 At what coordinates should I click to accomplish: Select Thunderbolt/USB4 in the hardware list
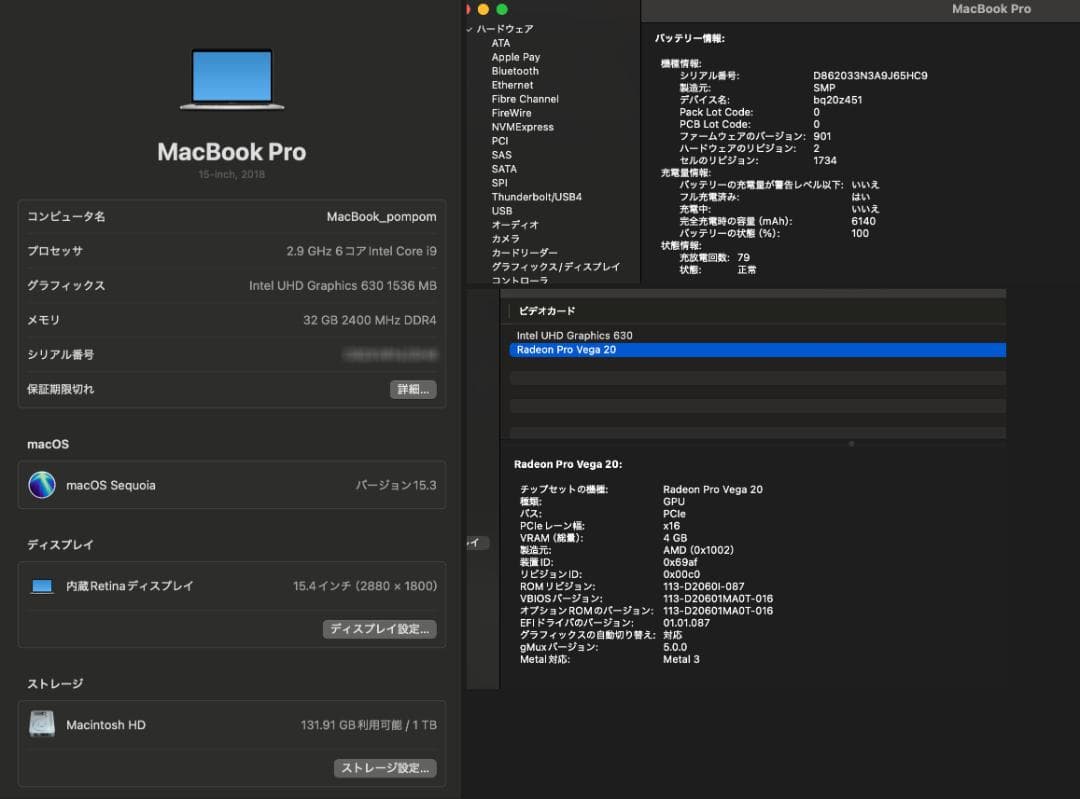pyautogui.click(x=538, y=197)
